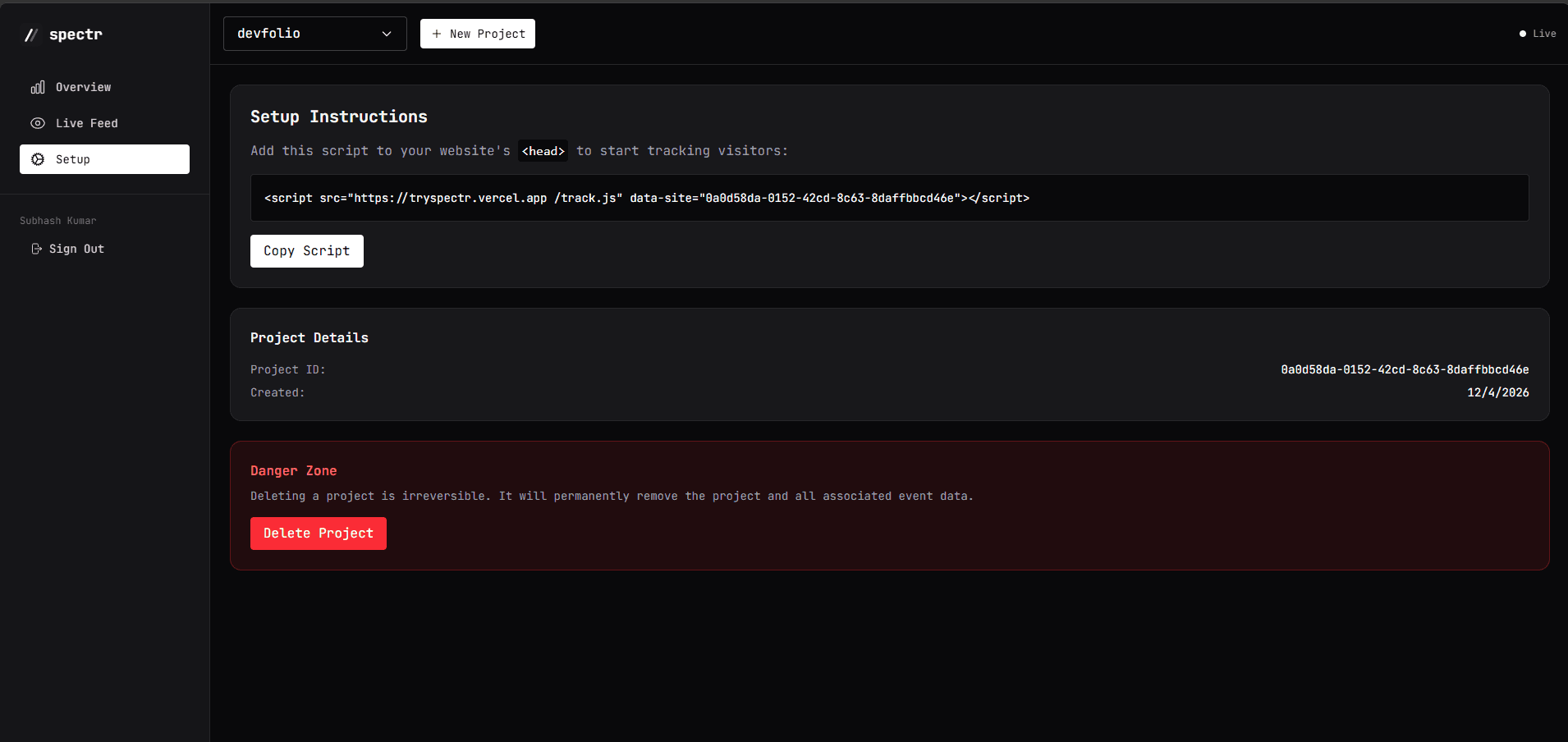Click the Add this script instruction text
The width and height of the screenshot is (1568, 742).
pyautogui.click(x=519, y=151)
